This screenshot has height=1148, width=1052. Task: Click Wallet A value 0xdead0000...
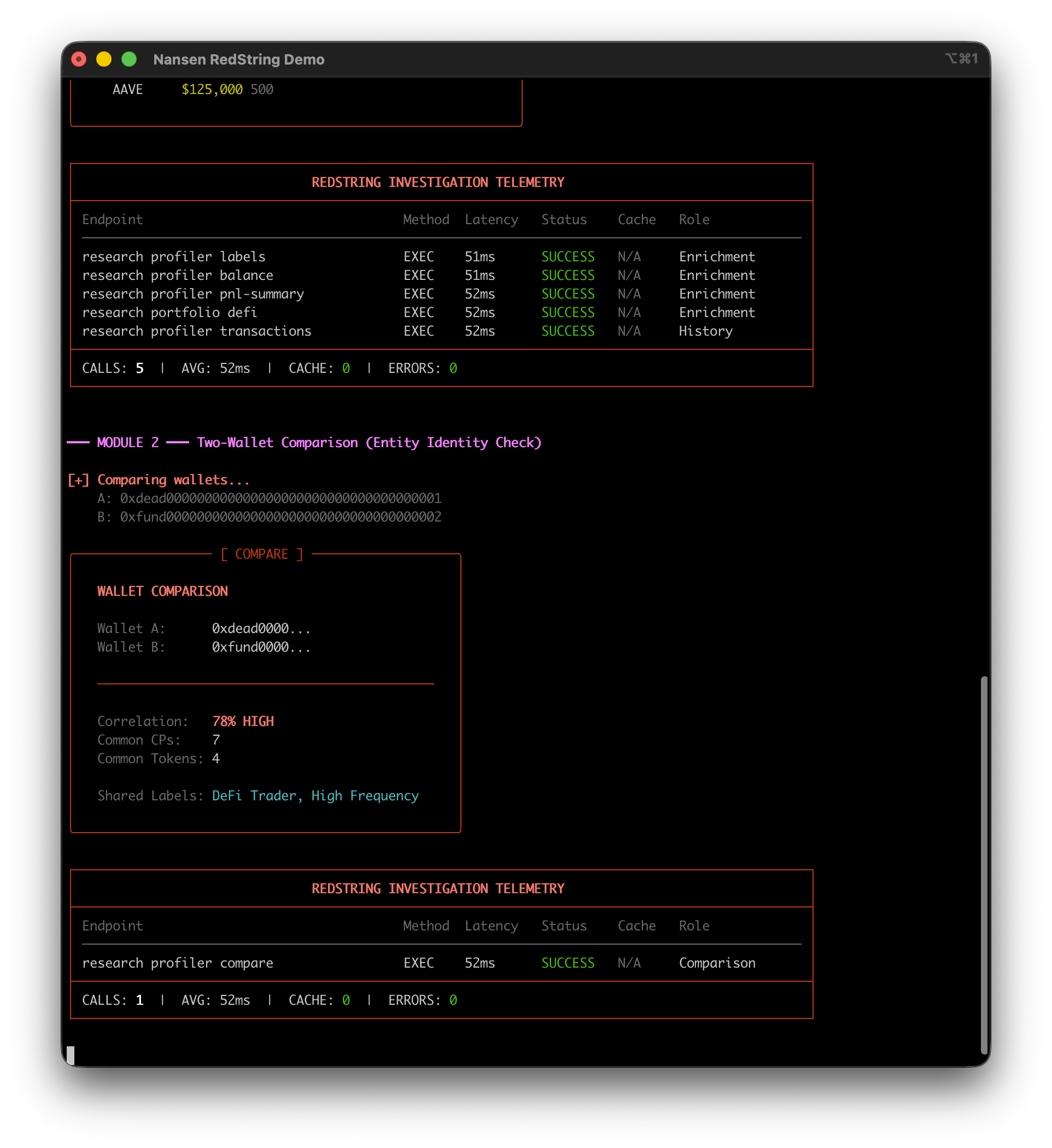[x=261, y=629]
